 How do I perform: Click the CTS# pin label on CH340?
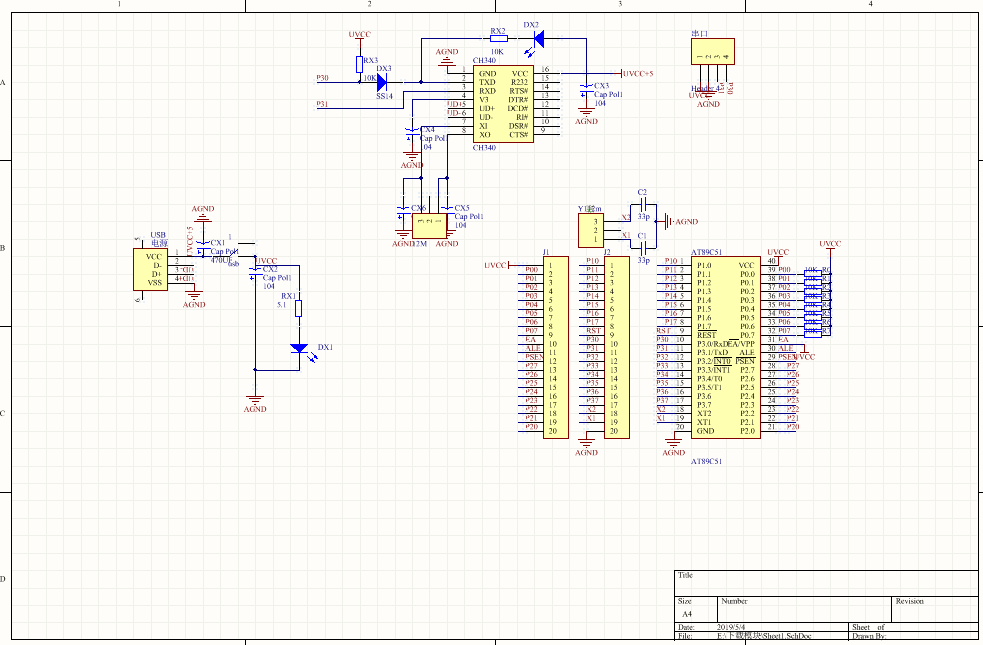(518, 135)
